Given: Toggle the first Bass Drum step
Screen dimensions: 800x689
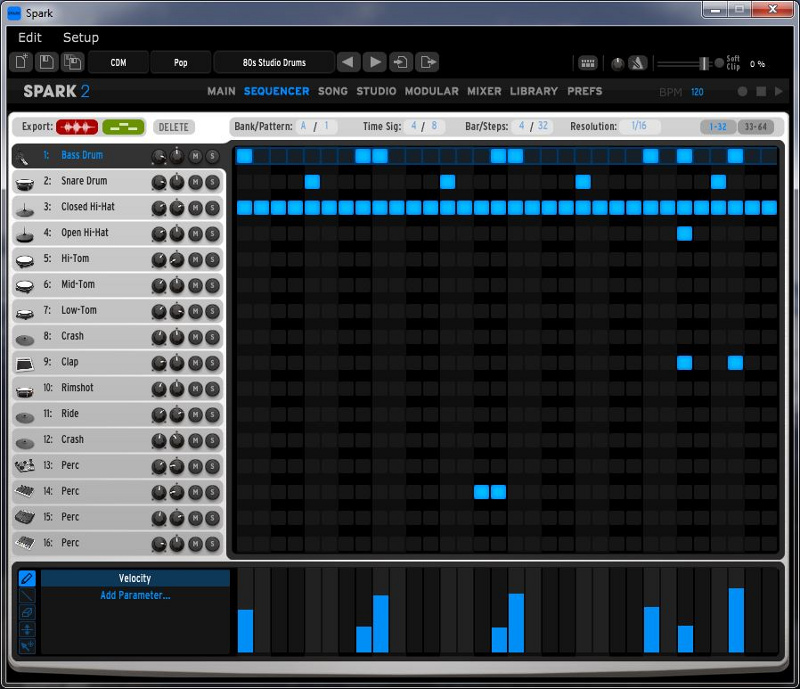Looking at the screenshot, I should 244,156.
